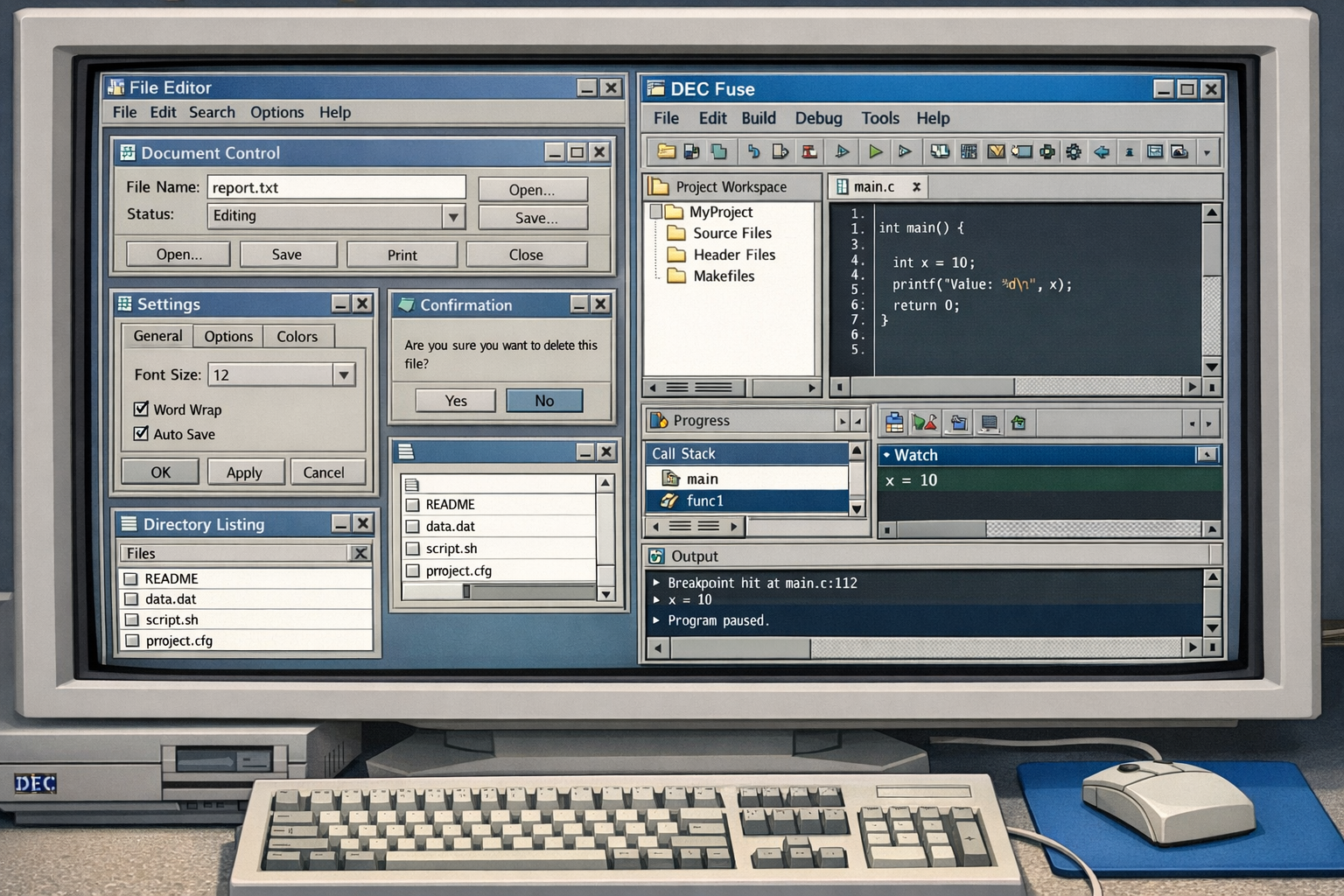Open the gear settings icon in the Fuse toolbar
The width and height of the screenshot is (1344, 896).
pos(1074,150)
